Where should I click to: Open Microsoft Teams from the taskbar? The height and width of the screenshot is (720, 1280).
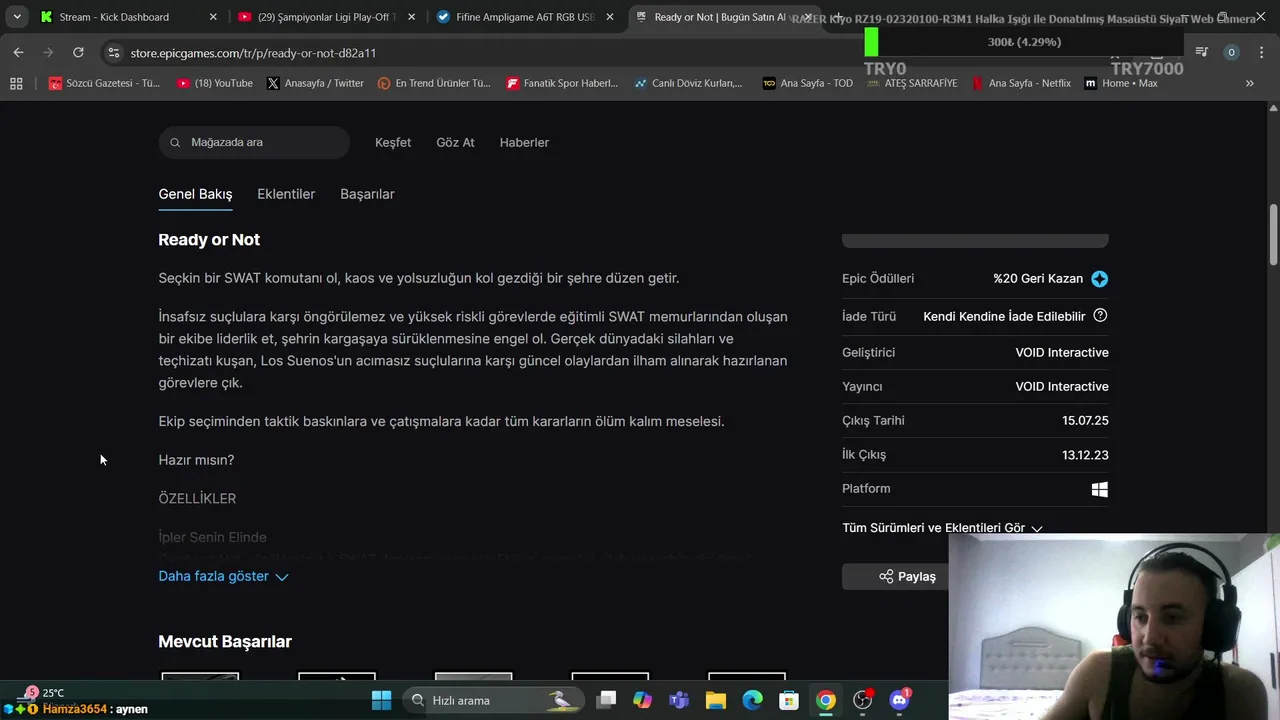[679, 700]
